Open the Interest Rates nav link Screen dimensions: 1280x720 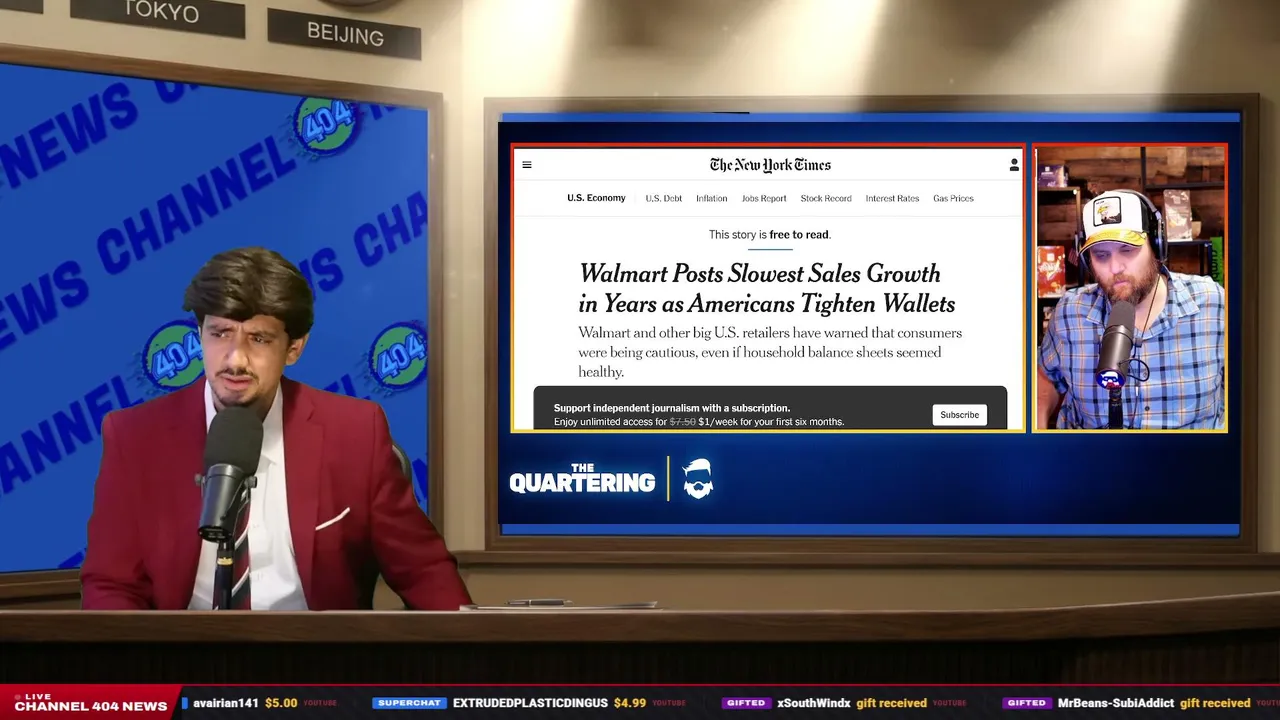click(892, 198)
